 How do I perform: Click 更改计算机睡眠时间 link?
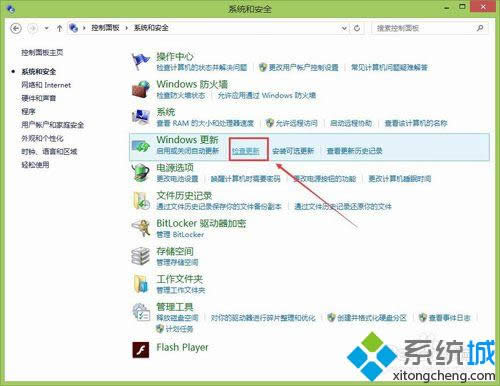[400, 179]
